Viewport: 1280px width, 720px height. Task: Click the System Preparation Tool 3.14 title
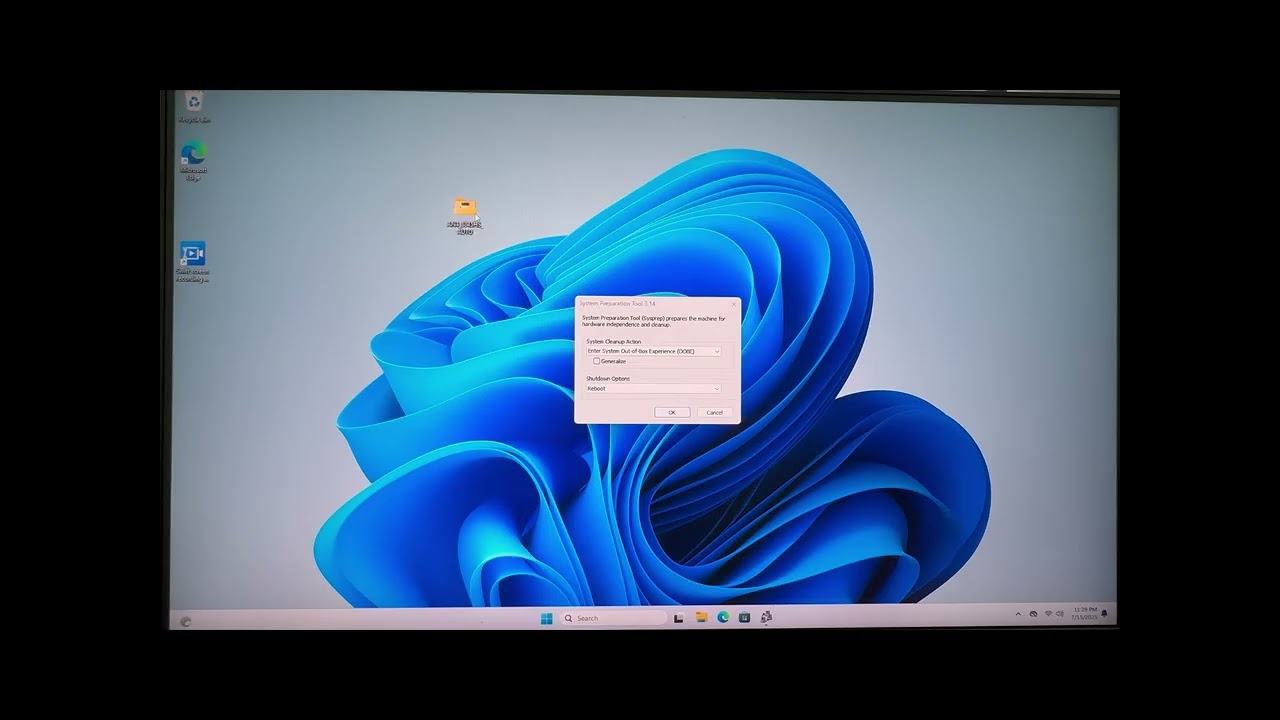[617, 302]
